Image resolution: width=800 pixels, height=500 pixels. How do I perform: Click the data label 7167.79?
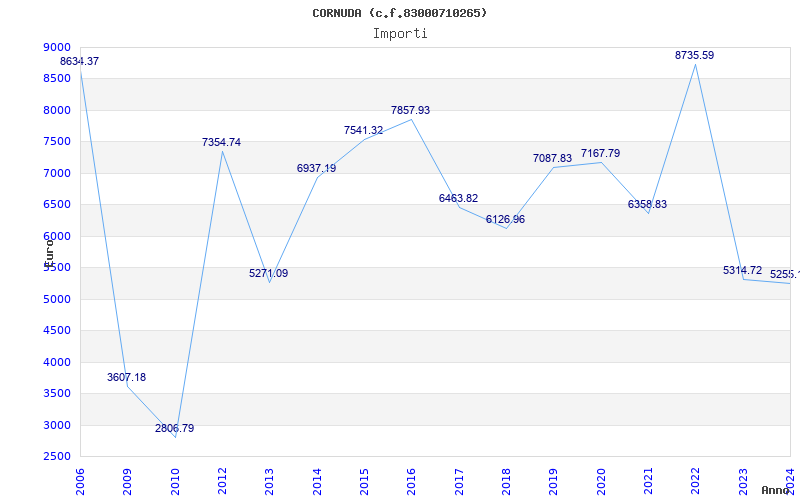[x=601, y=154]
